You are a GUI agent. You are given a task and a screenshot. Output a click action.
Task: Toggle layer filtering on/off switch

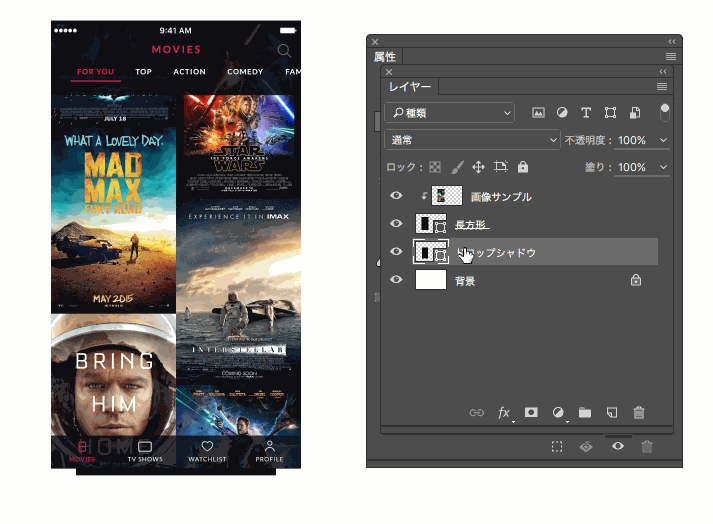coord(664,112)
